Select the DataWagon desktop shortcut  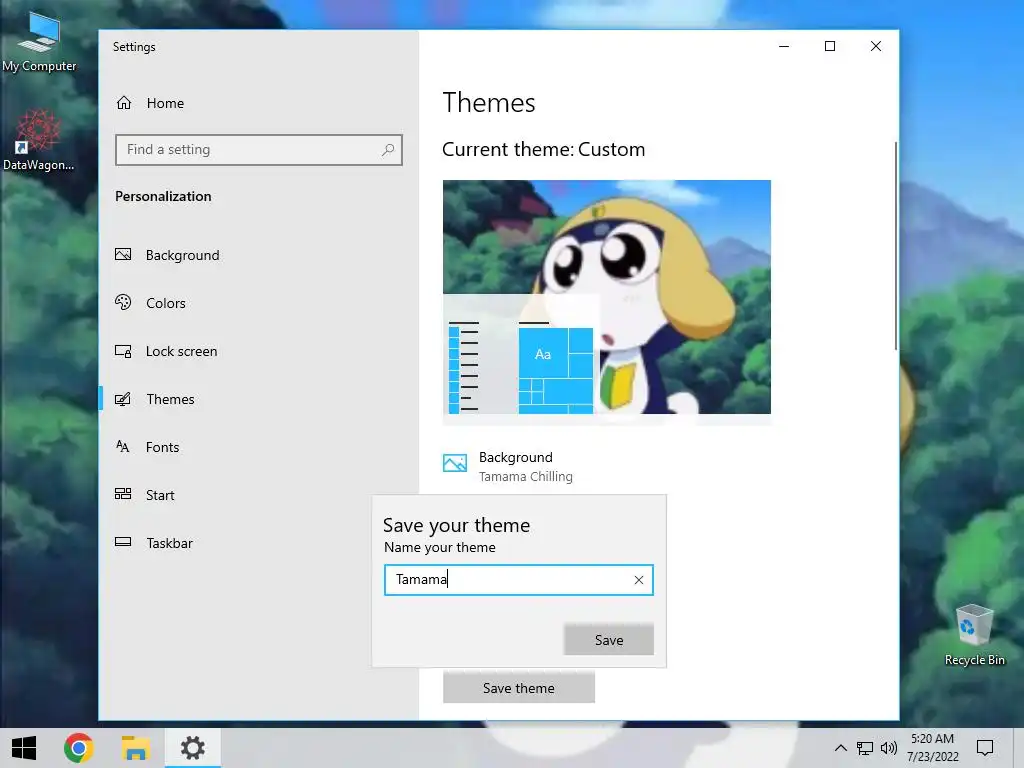(x=39, y=140)
